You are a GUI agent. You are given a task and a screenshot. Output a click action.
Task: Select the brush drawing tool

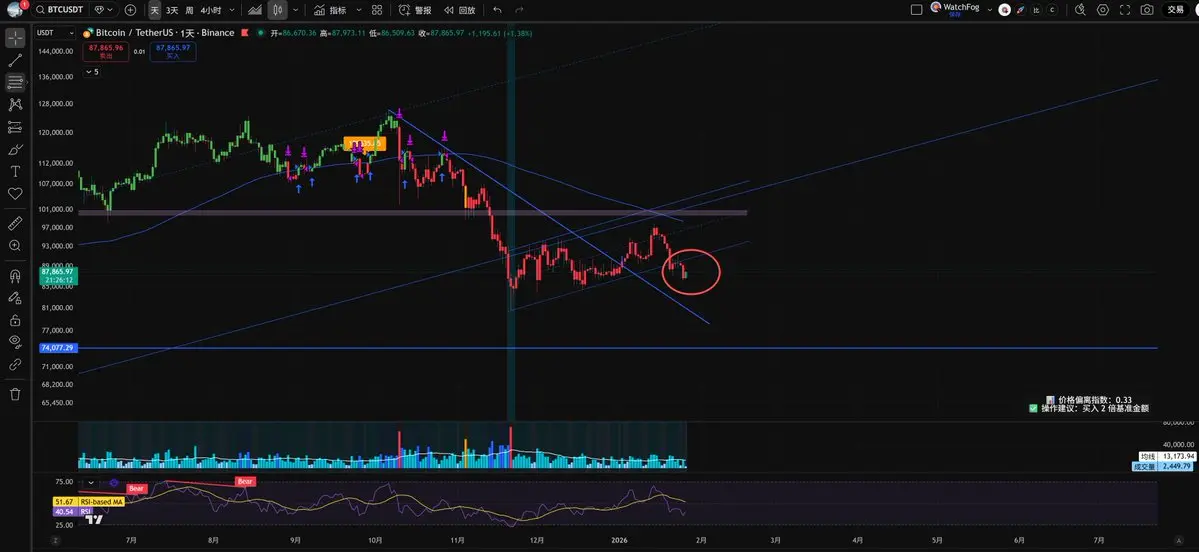tap(15, 149)
